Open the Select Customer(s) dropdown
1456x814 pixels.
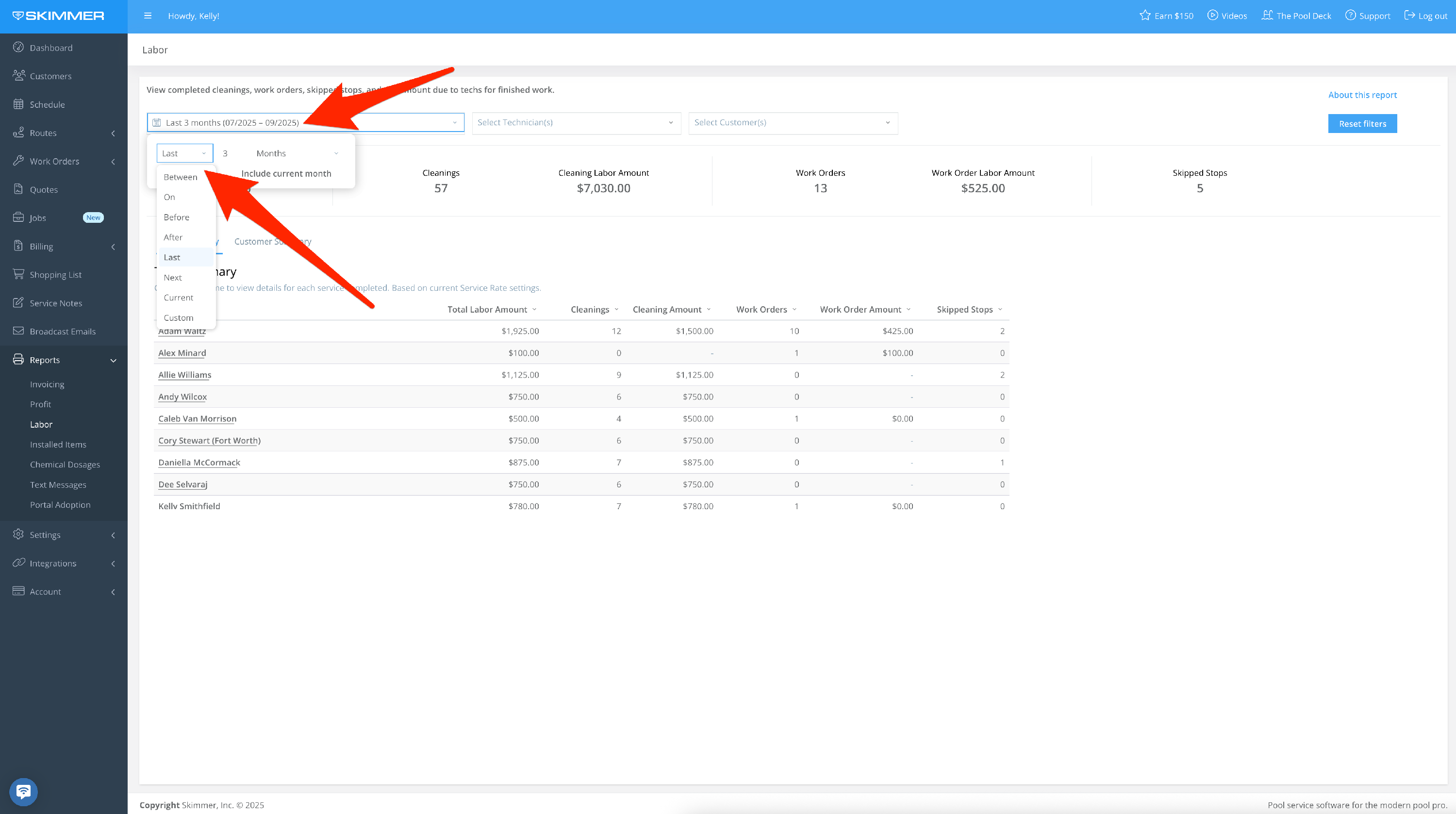pyautogui.click(x=792, y=123)
